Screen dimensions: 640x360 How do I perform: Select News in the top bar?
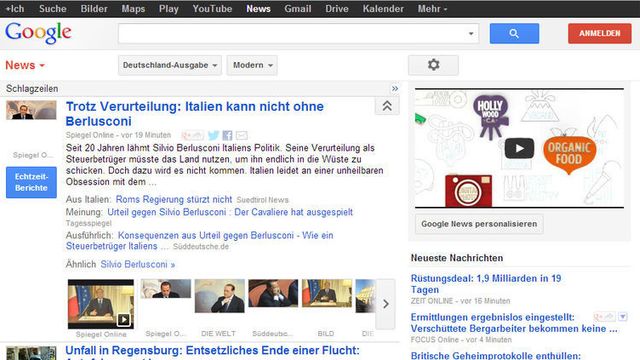click(258, 9)
